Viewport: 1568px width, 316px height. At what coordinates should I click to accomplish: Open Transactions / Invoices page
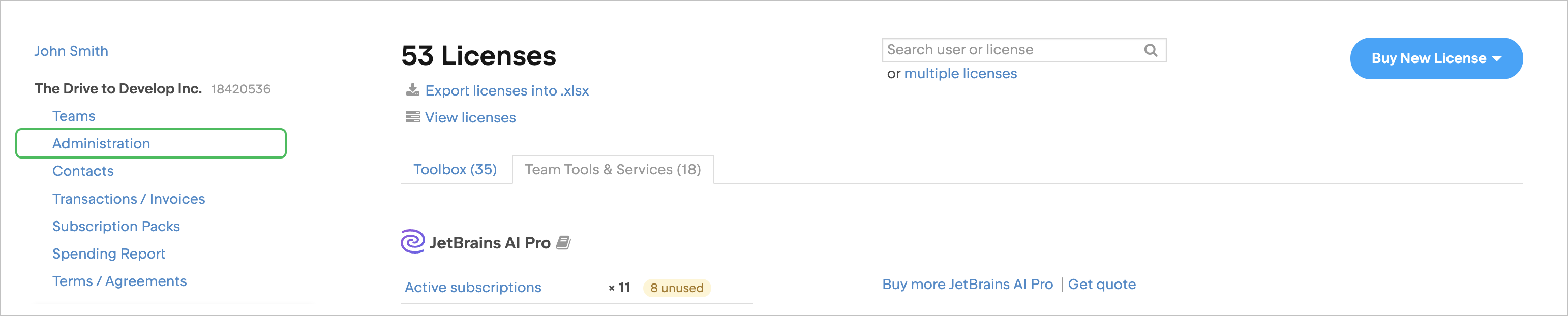click(x=129, y=199)
